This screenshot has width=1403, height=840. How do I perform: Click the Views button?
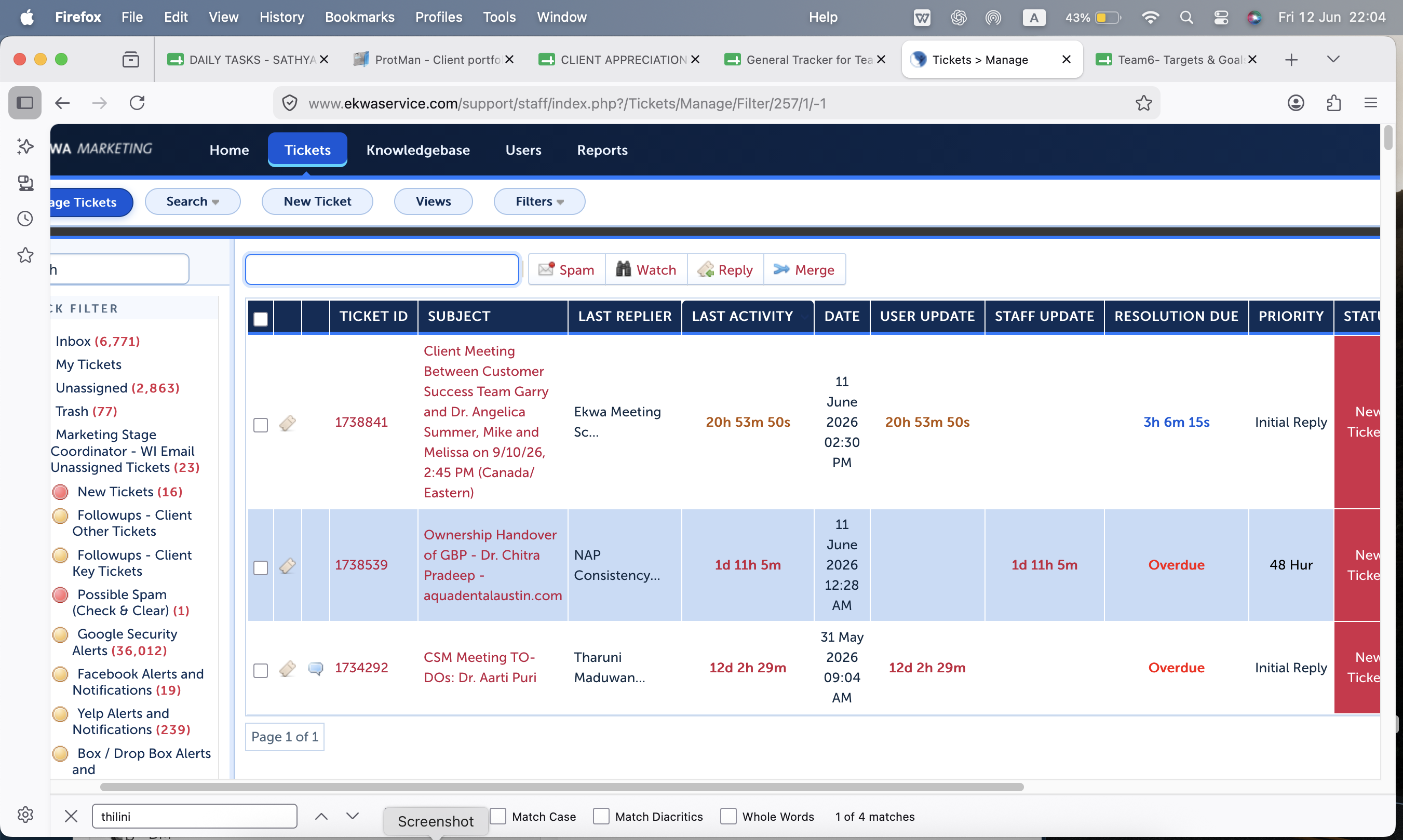(x=433, y=201)
